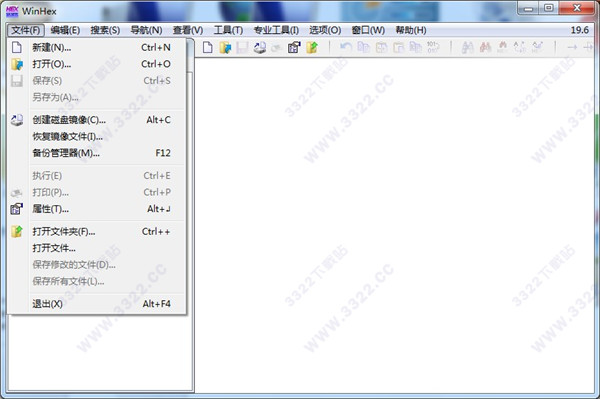Open the 帮助(H) menu
This screenshot has width=600, height=399.
[411, 30]
